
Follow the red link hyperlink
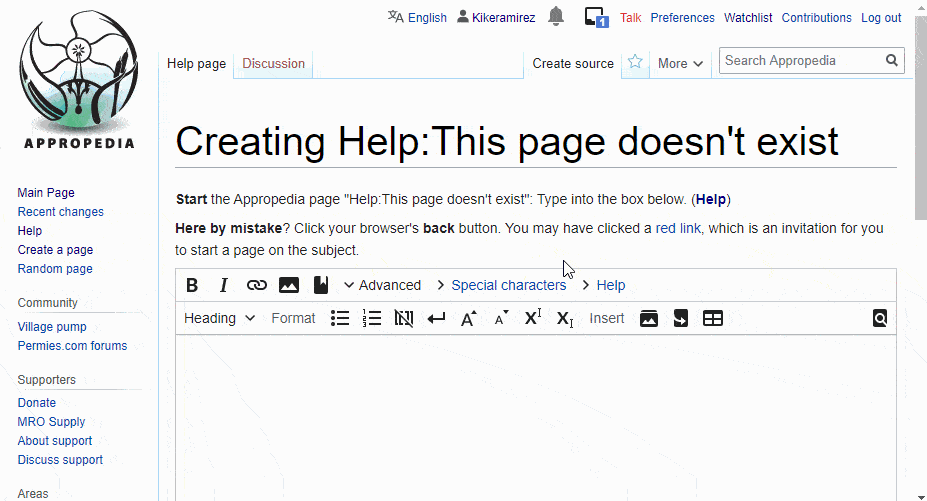tap(678, 228)
